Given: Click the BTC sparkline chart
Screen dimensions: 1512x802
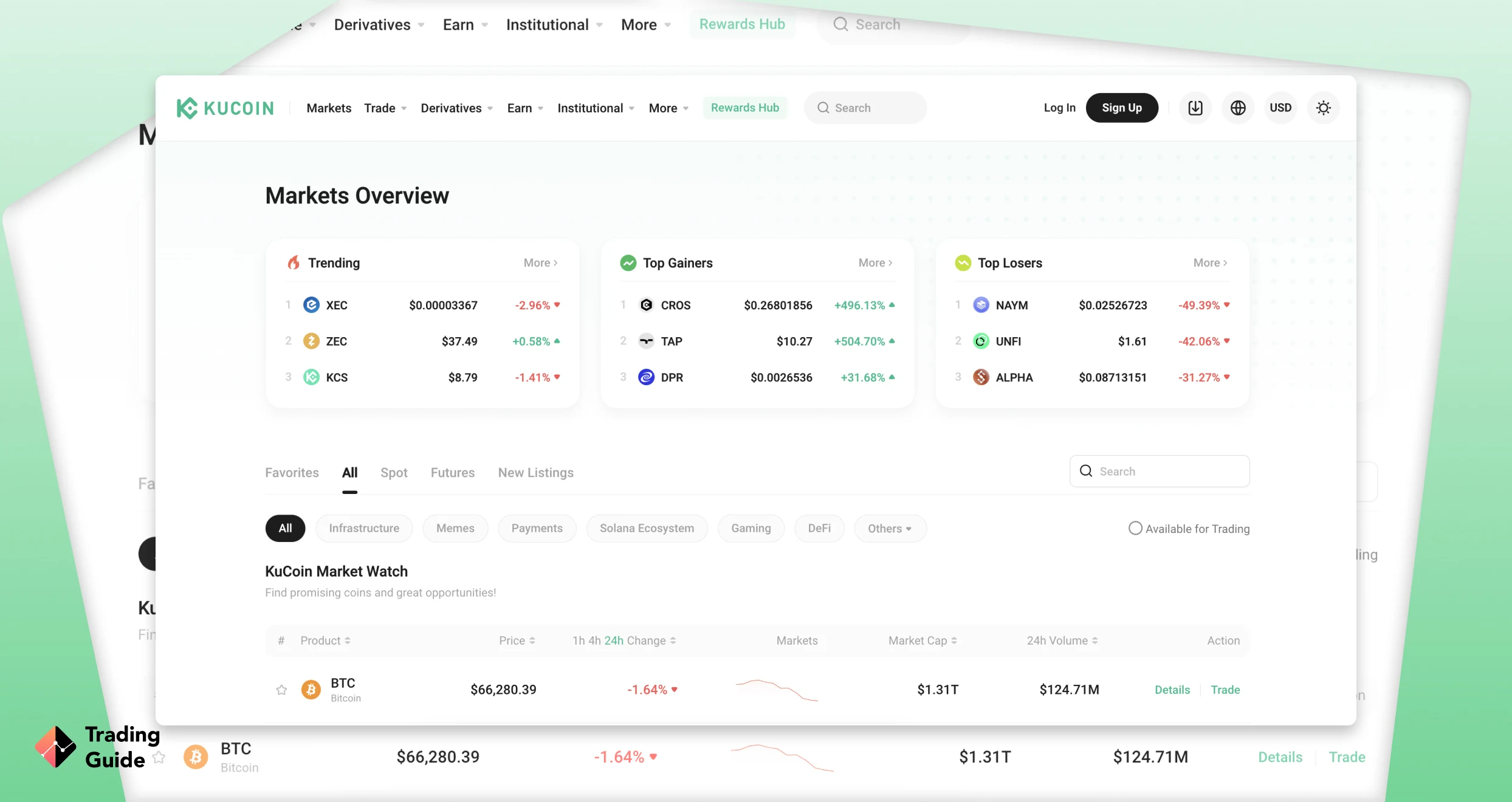Looking at the screenshot, I should click(776, 690).
